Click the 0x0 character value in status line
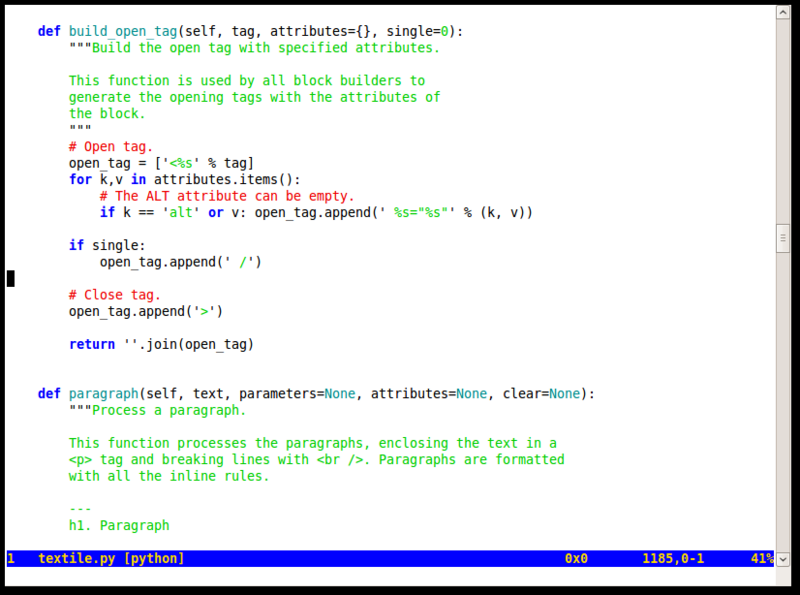800x595 pixels. click(x=576, y=559)
